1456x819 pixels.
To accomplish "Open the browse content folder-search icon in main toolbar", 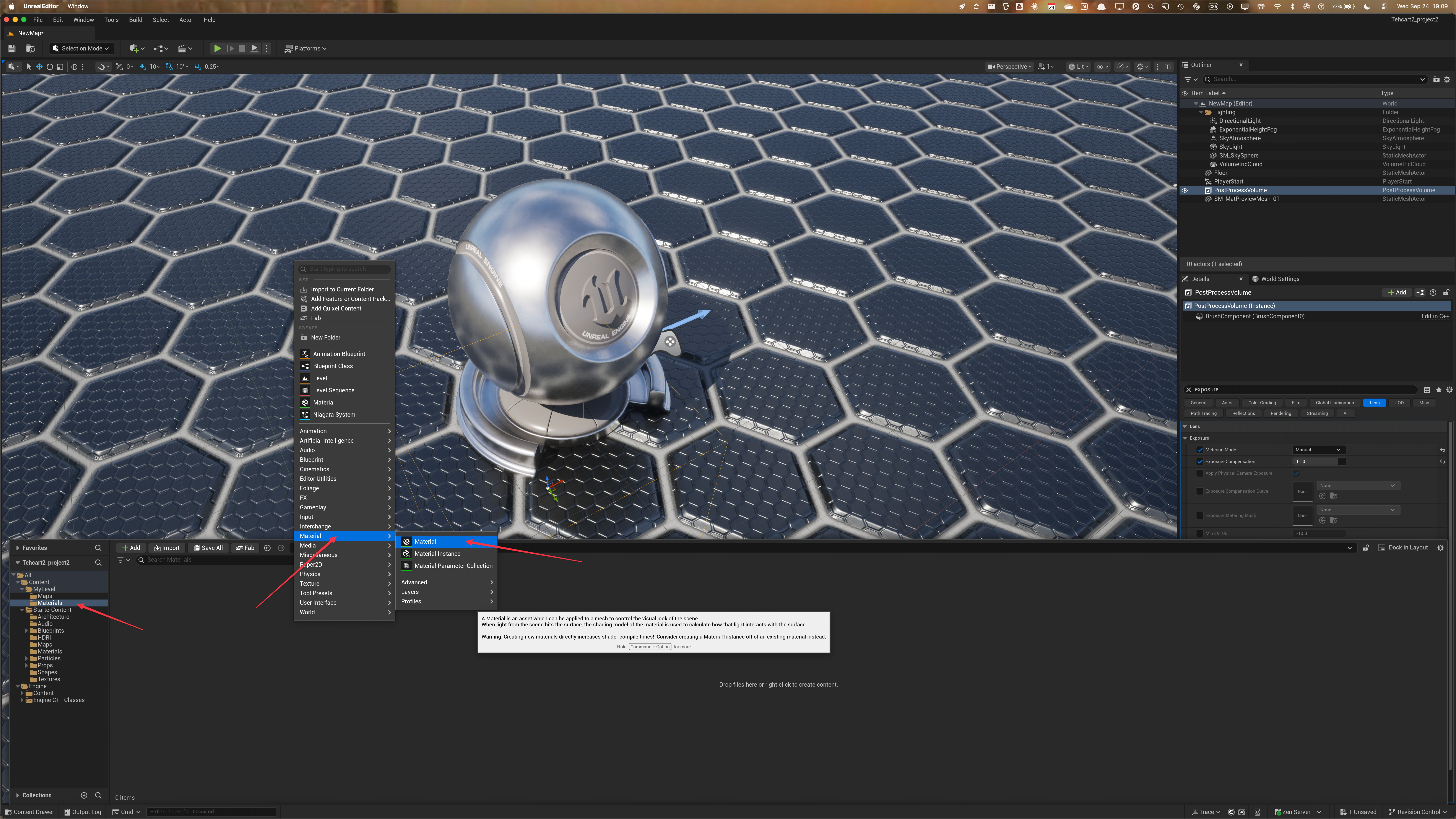I will click(x=31, y=49).
